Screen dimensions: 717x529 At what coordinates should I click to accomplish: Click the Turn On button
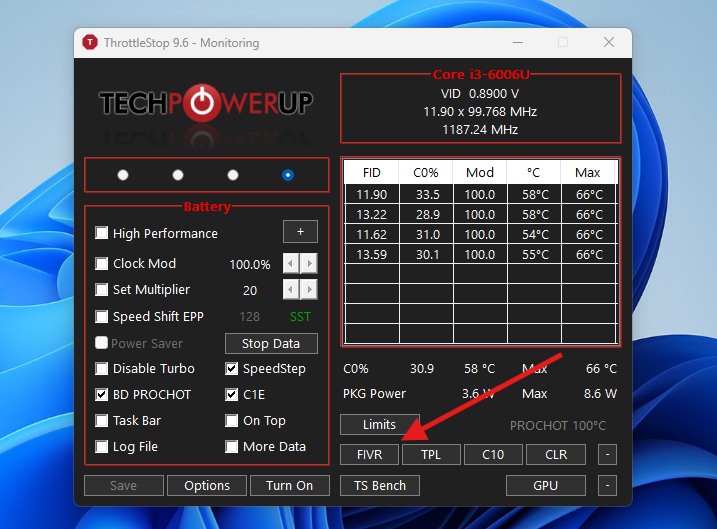(290, 485)
